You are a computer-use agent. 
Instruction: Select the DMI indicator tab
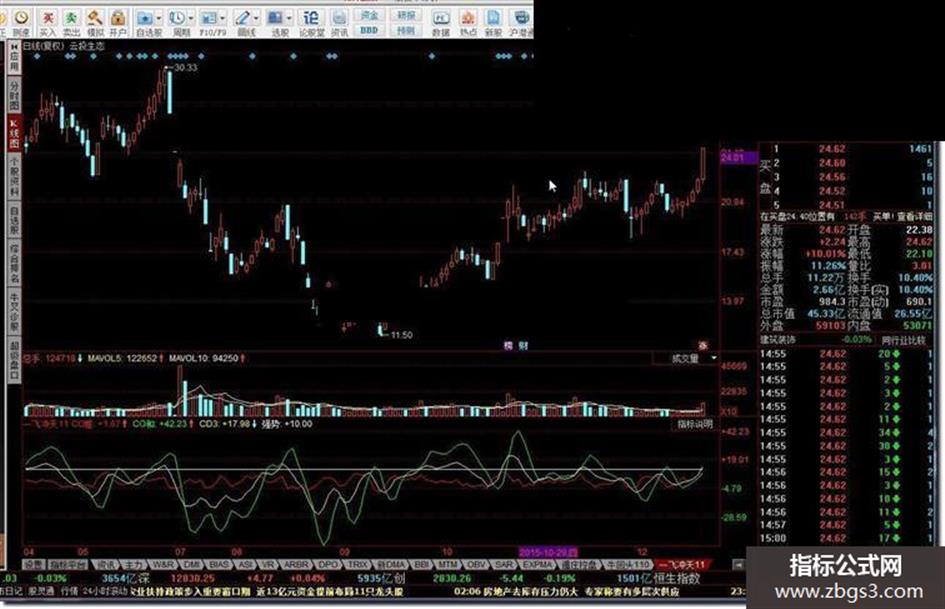pyautogui.click(x=192, y=565)
